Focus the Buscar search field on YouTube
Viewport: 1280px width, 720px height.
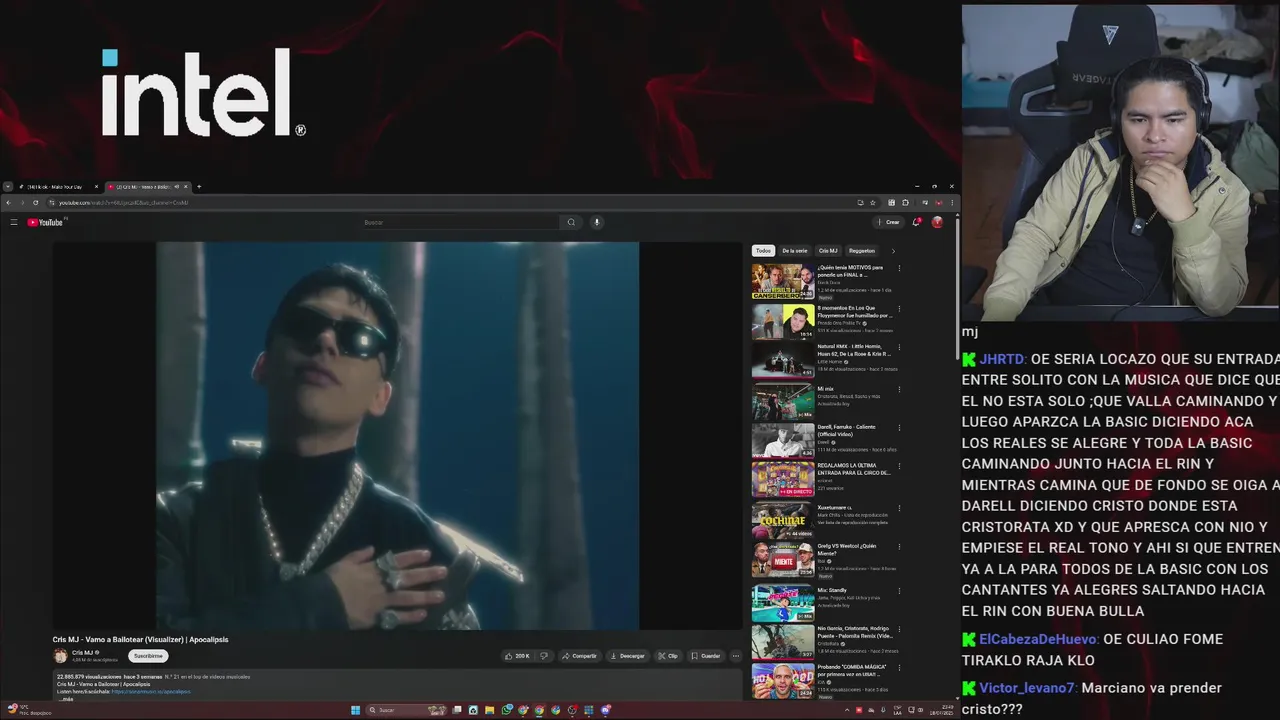(x=460, y=222)
